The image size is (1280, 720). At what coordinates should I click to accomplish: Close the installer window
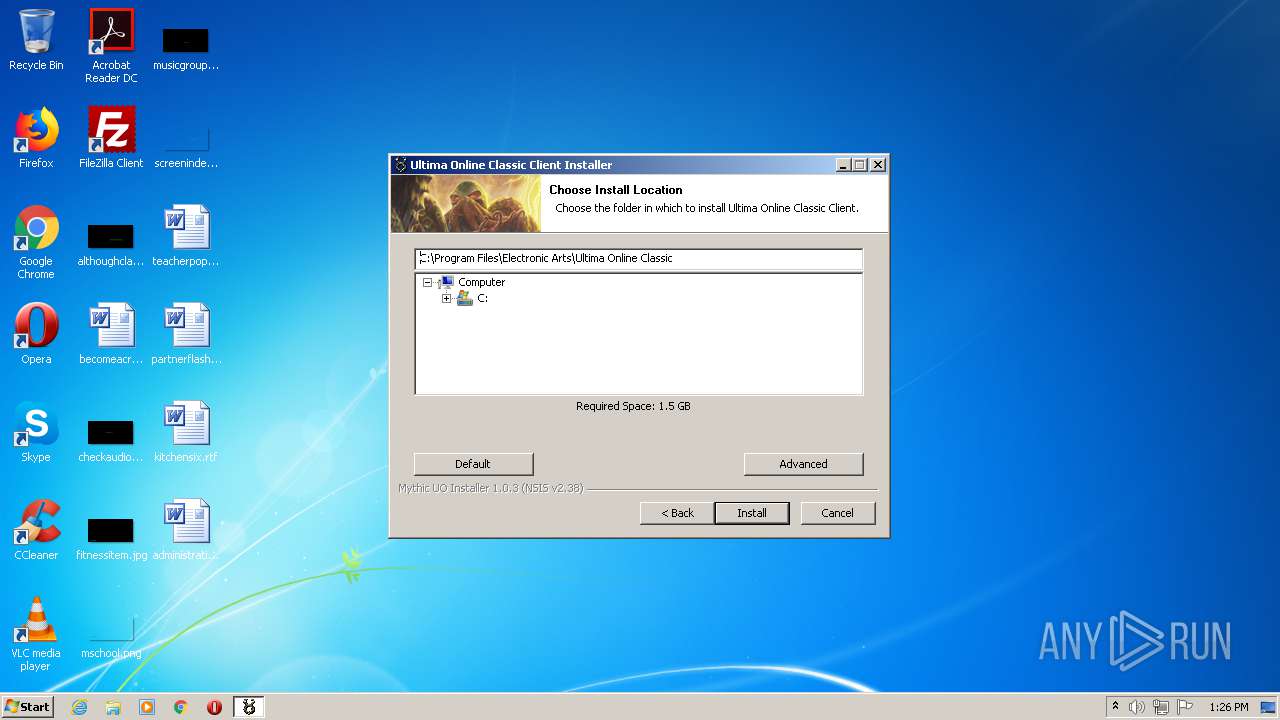coord(878,165)
